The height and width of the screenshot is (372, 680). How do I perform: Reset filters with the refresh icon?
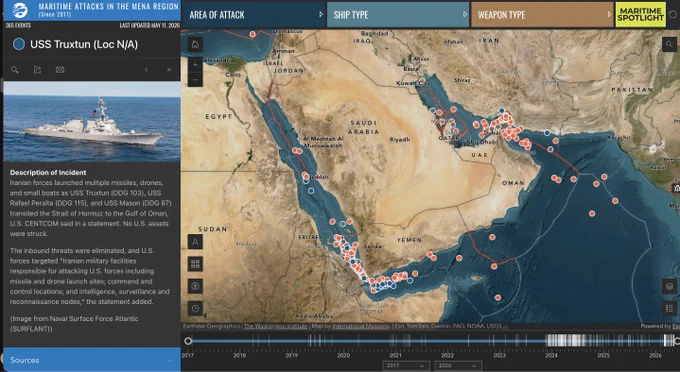(673, 14)
